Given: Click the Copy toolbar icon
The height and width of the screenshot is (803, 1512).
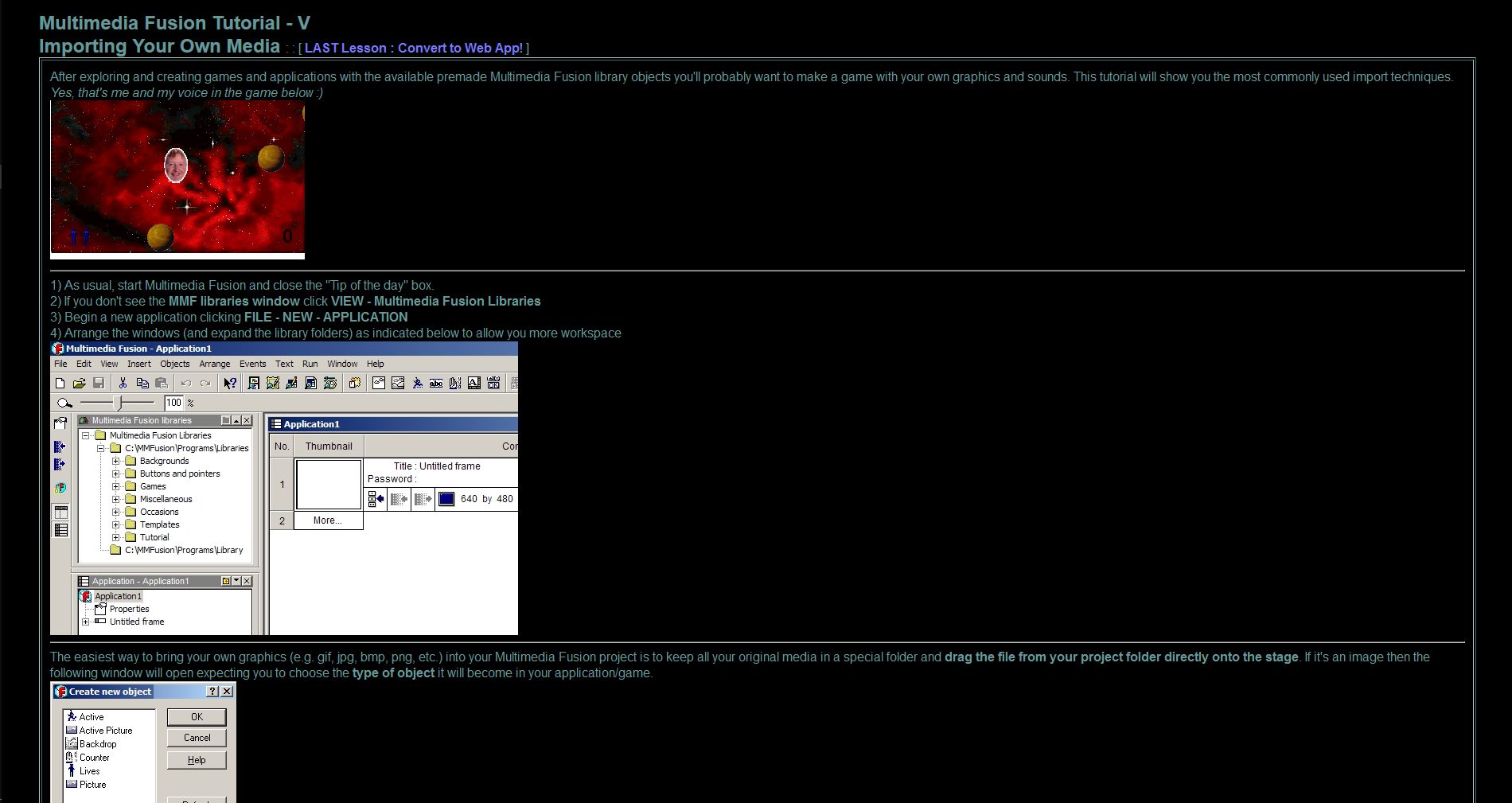Looking at the screenshot, I should [142, 383].
